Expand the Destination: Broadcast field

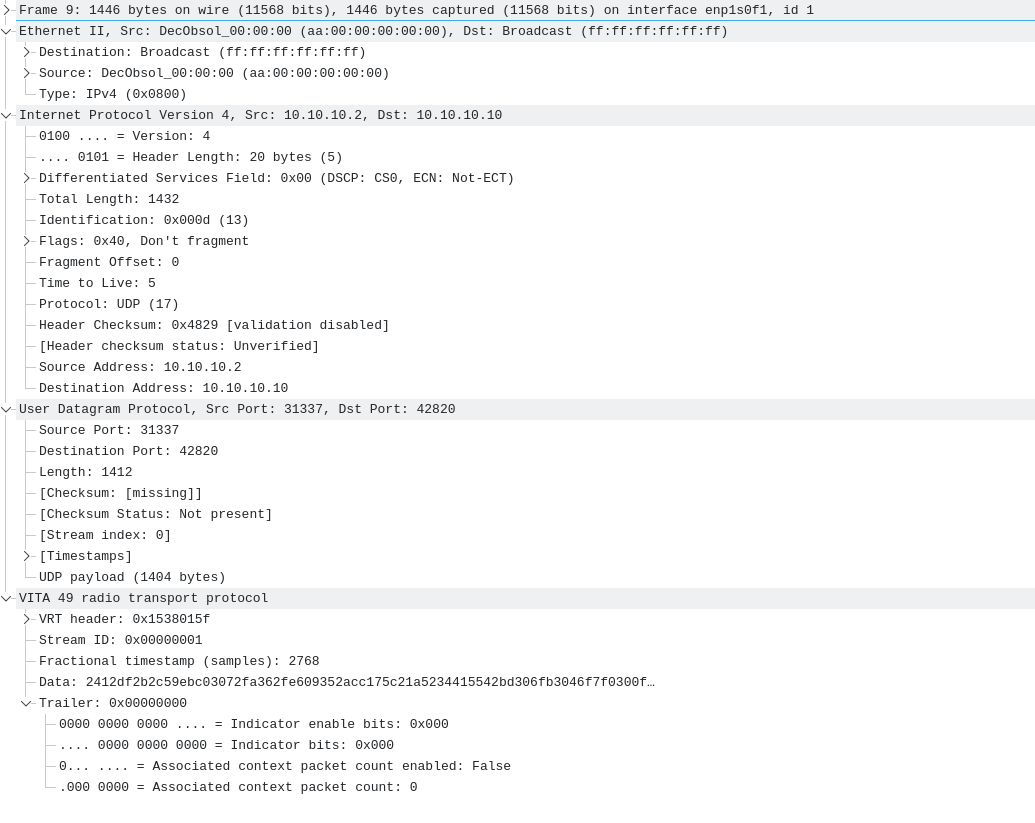pos(27,52)
